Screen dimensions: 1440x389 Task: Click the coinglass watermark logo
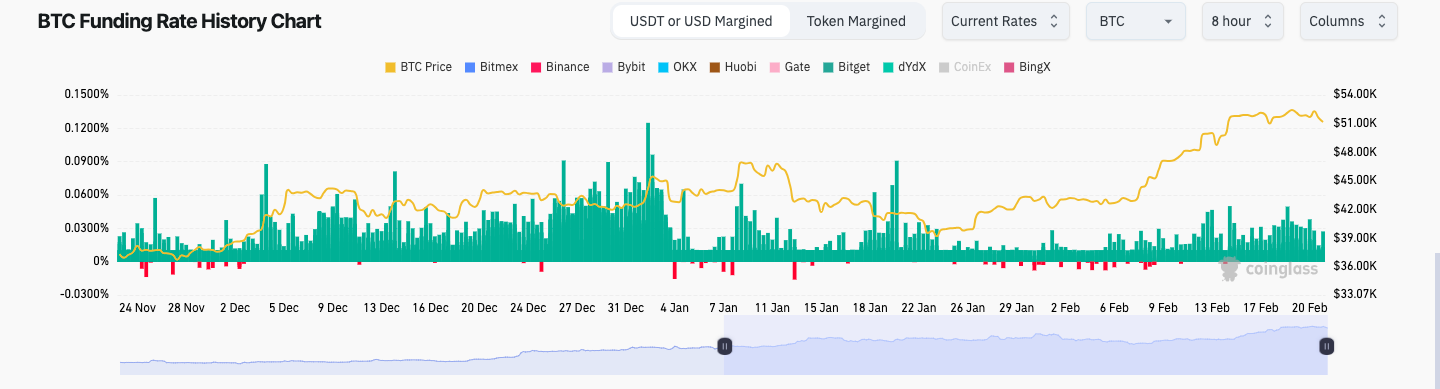pyautogui.click(x=1268, y=268)
